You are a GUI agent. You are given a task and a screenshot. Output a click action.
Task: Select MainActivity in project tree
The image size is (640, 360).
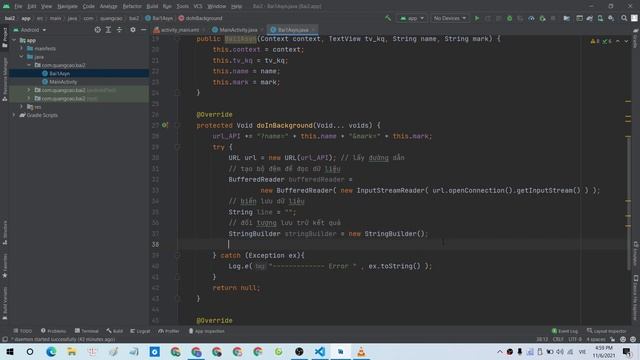(63, 82)
